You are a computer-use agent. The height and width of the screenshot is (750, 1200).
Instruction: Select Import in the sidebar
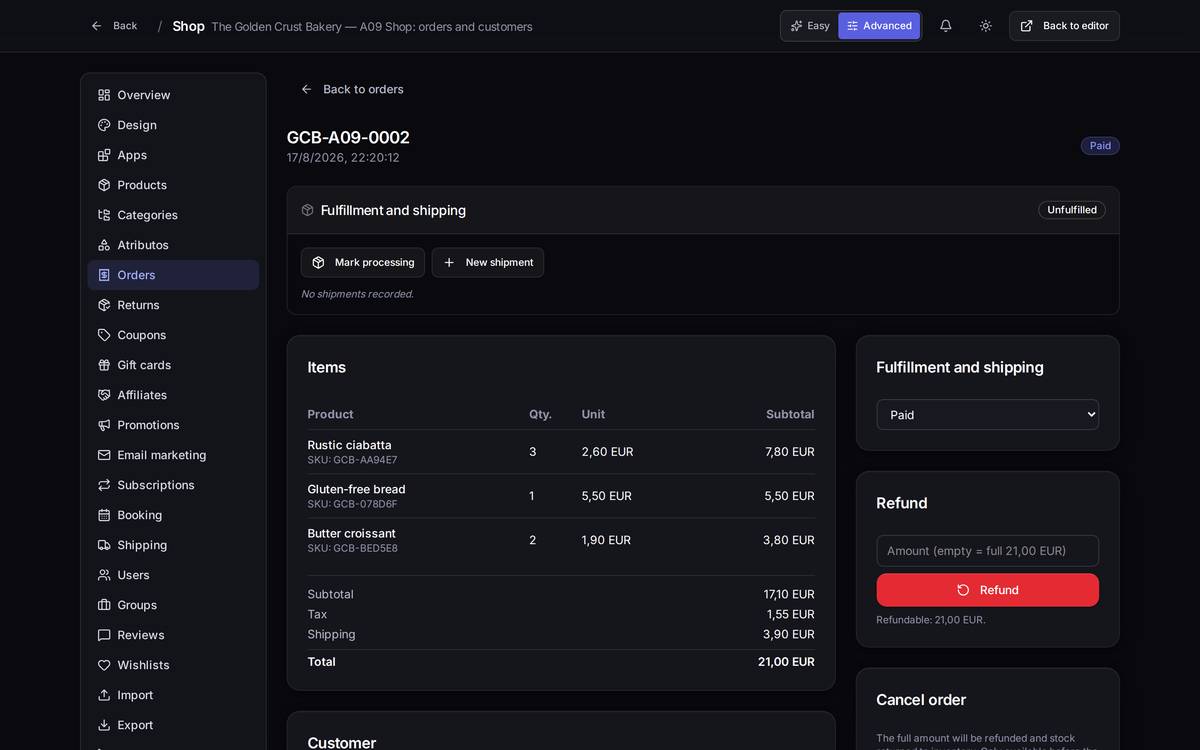pos(173,695)
